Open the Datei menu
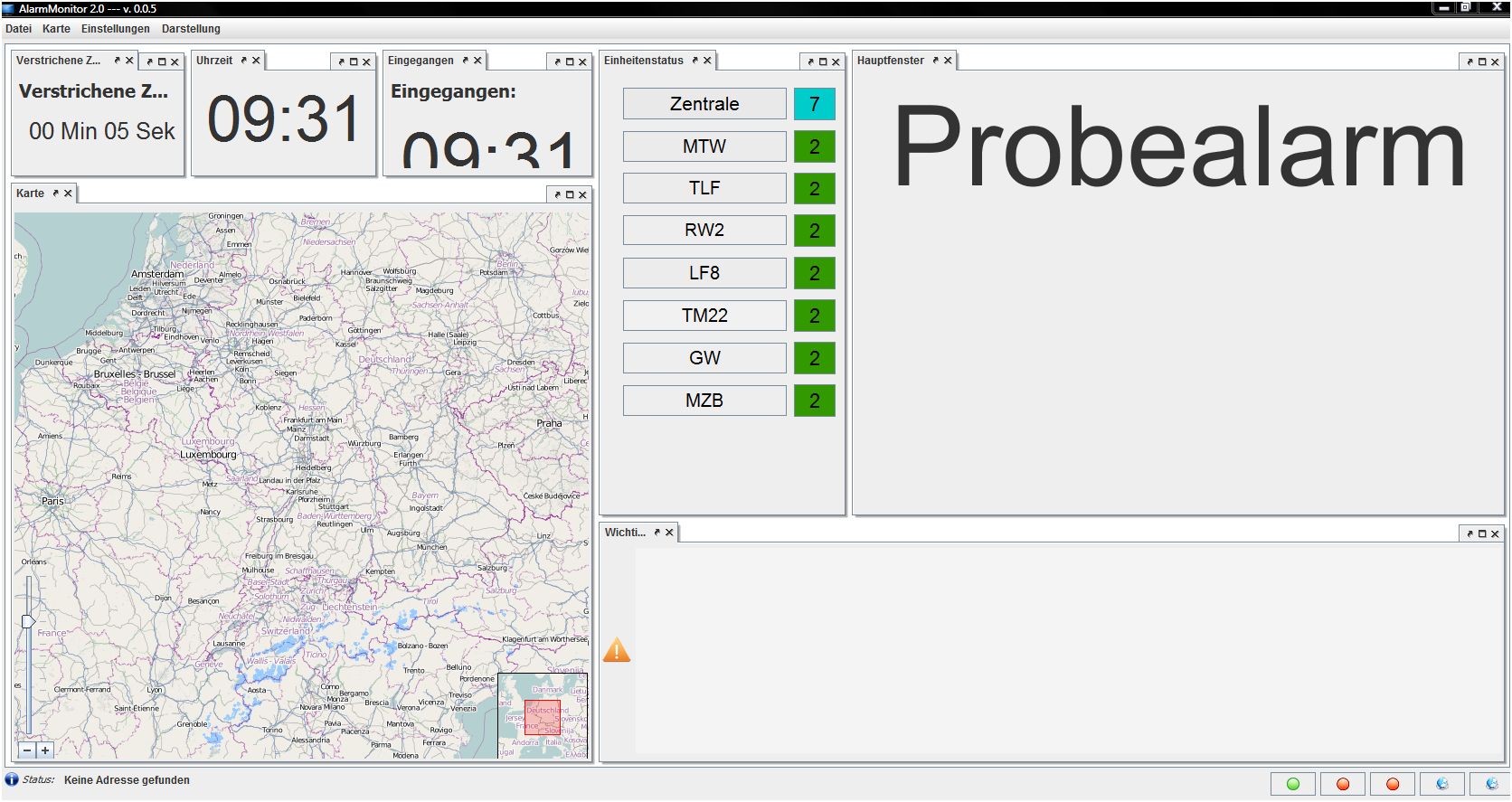Viewport: 1512px width, 802px height. (18, 29)
